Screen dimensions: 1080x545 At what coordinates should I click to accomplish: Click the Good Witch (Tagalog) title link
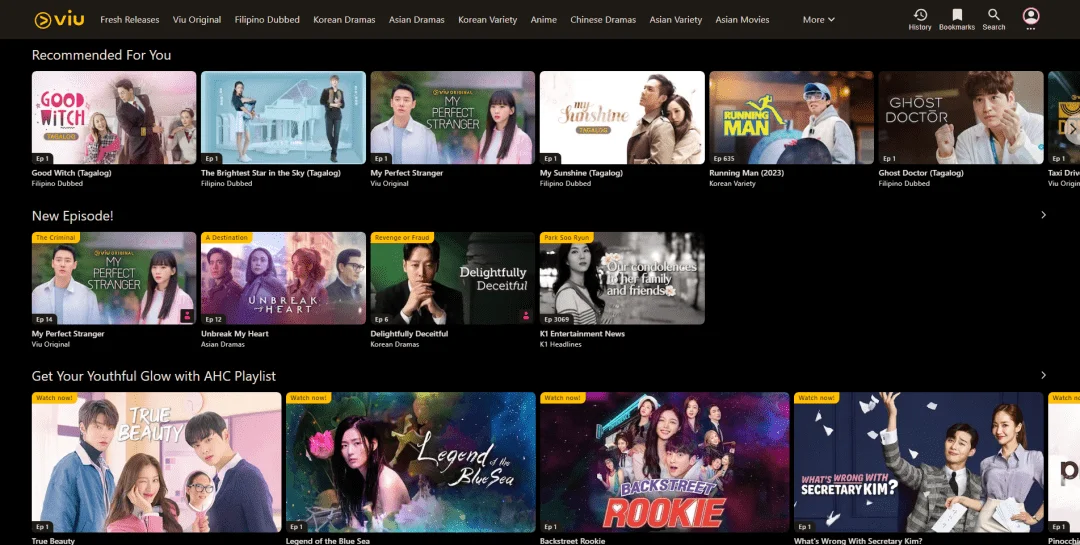(x=72, y=173)
